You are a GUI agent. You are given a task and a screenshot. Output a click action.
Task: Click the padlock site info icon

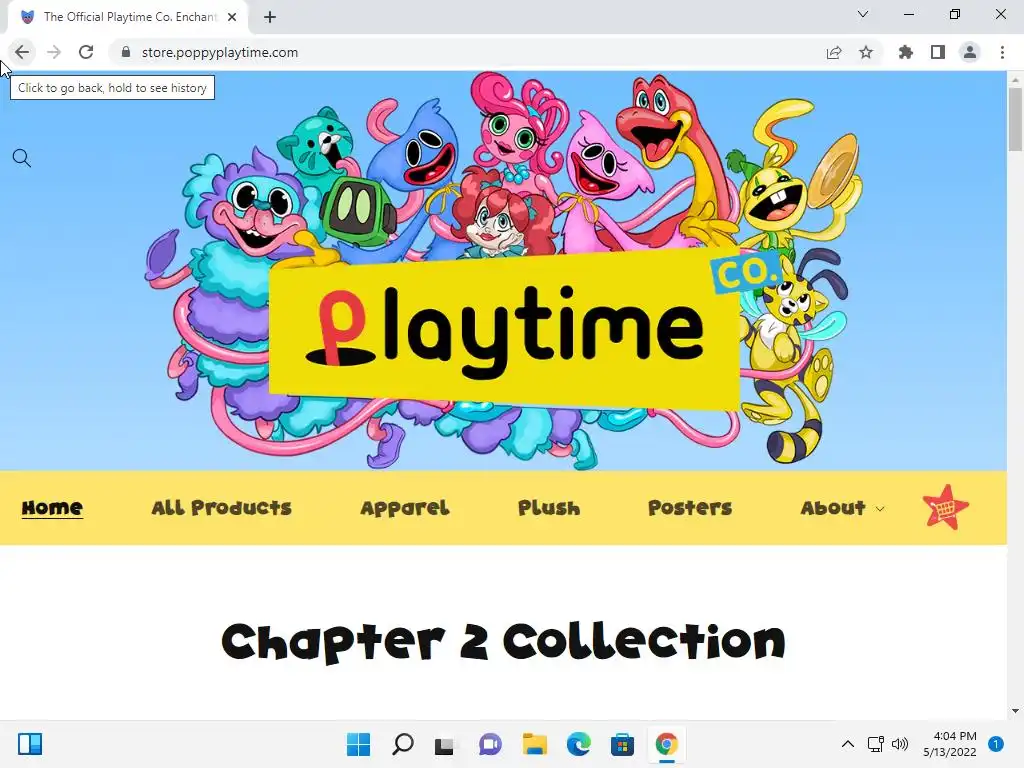[x=126, y=52]
